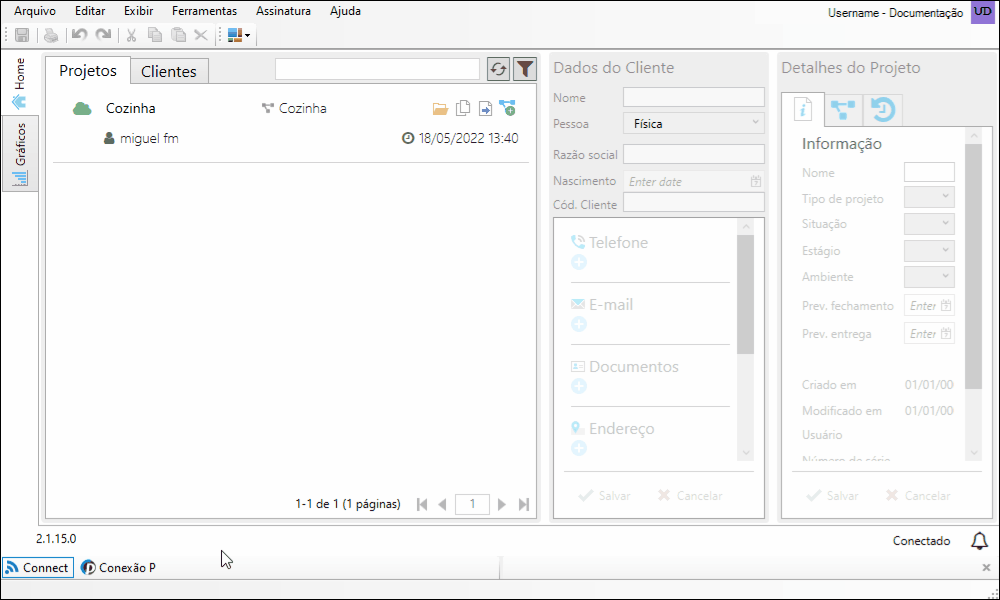Click the Razão social input field
This screenshot has height=600, width=1000.
point(694,154)
